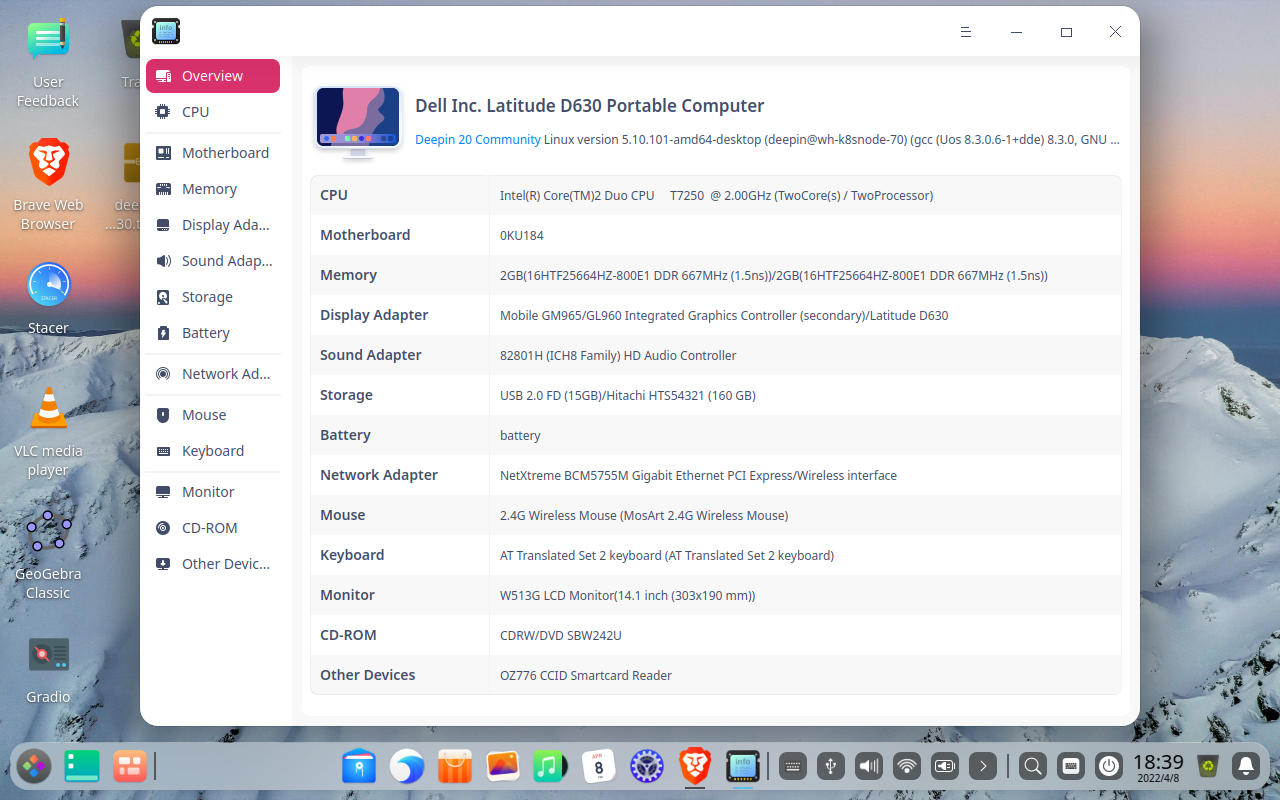Open the Calendar app in the dock
Screen dimensions: 1280x800
(598, 767)
